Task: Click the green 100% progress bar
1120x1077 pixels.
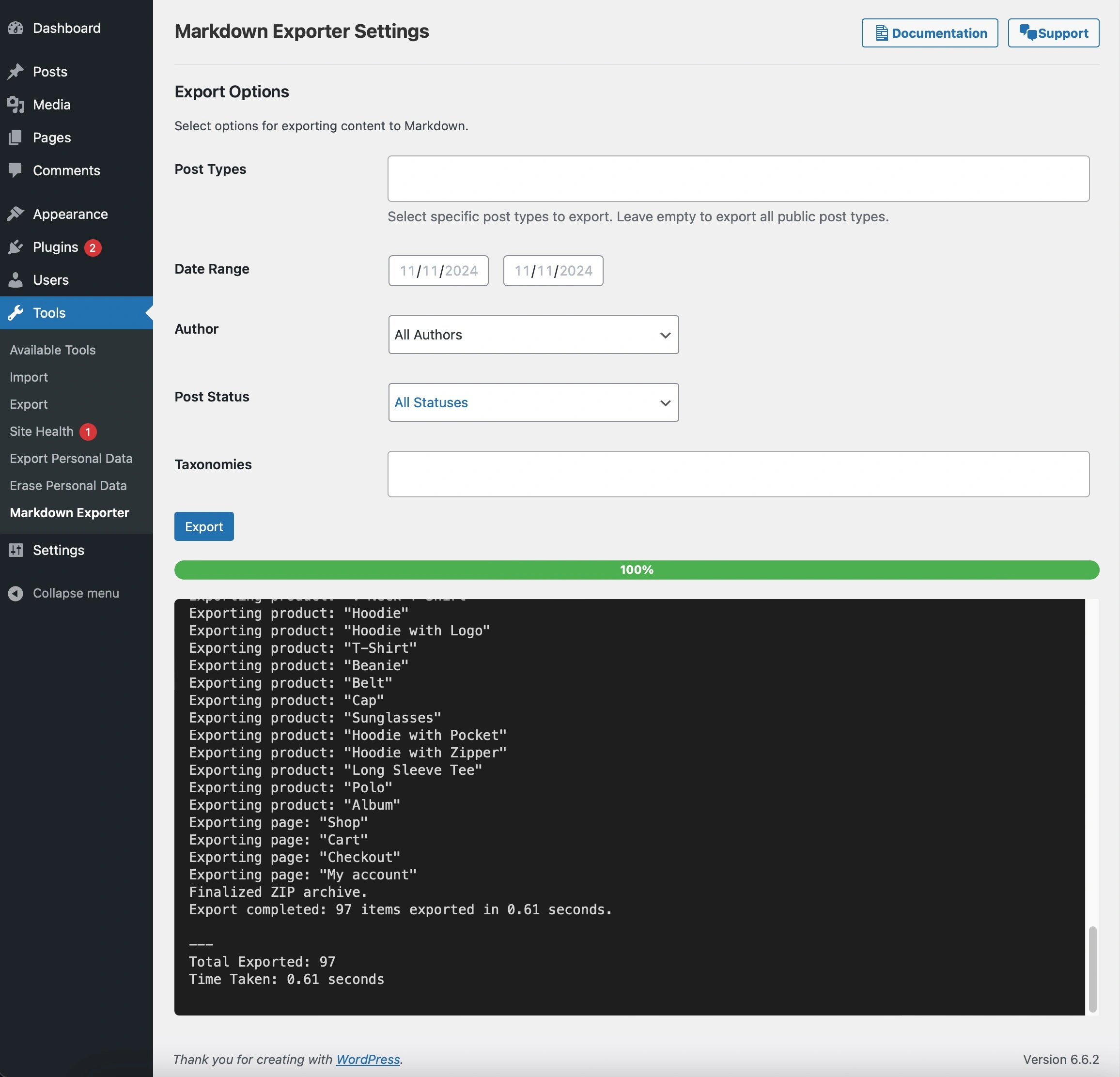Action: [637, 569]
